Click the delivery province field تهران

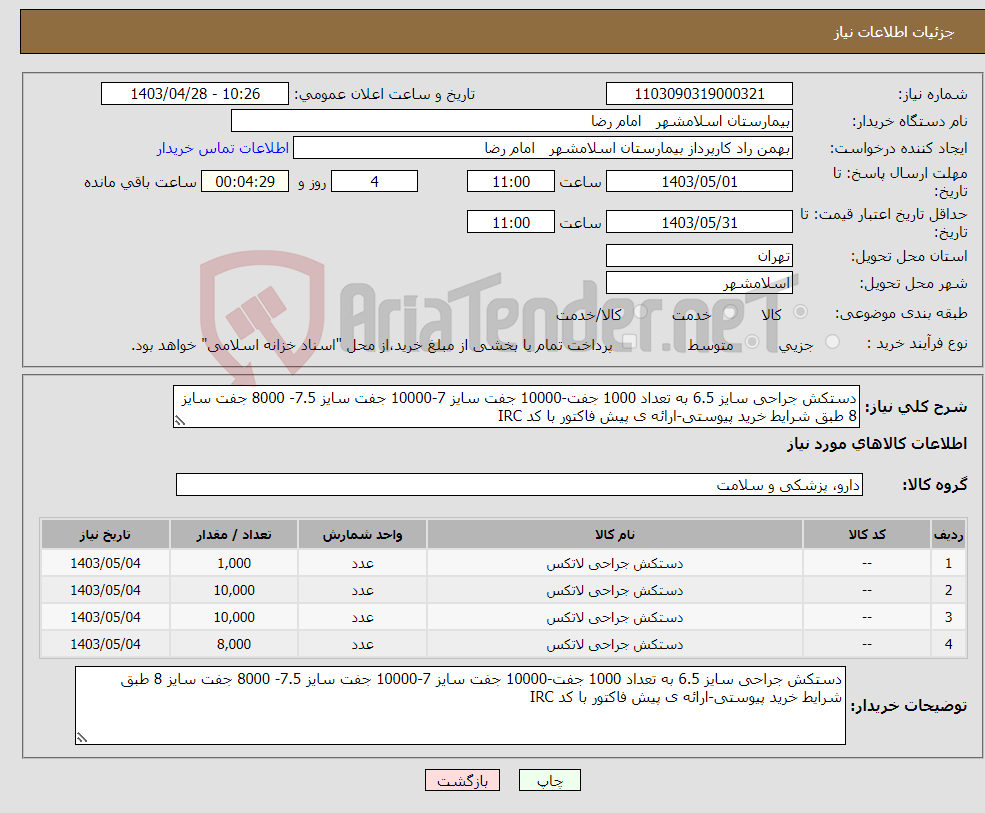(x=699, y=256)
